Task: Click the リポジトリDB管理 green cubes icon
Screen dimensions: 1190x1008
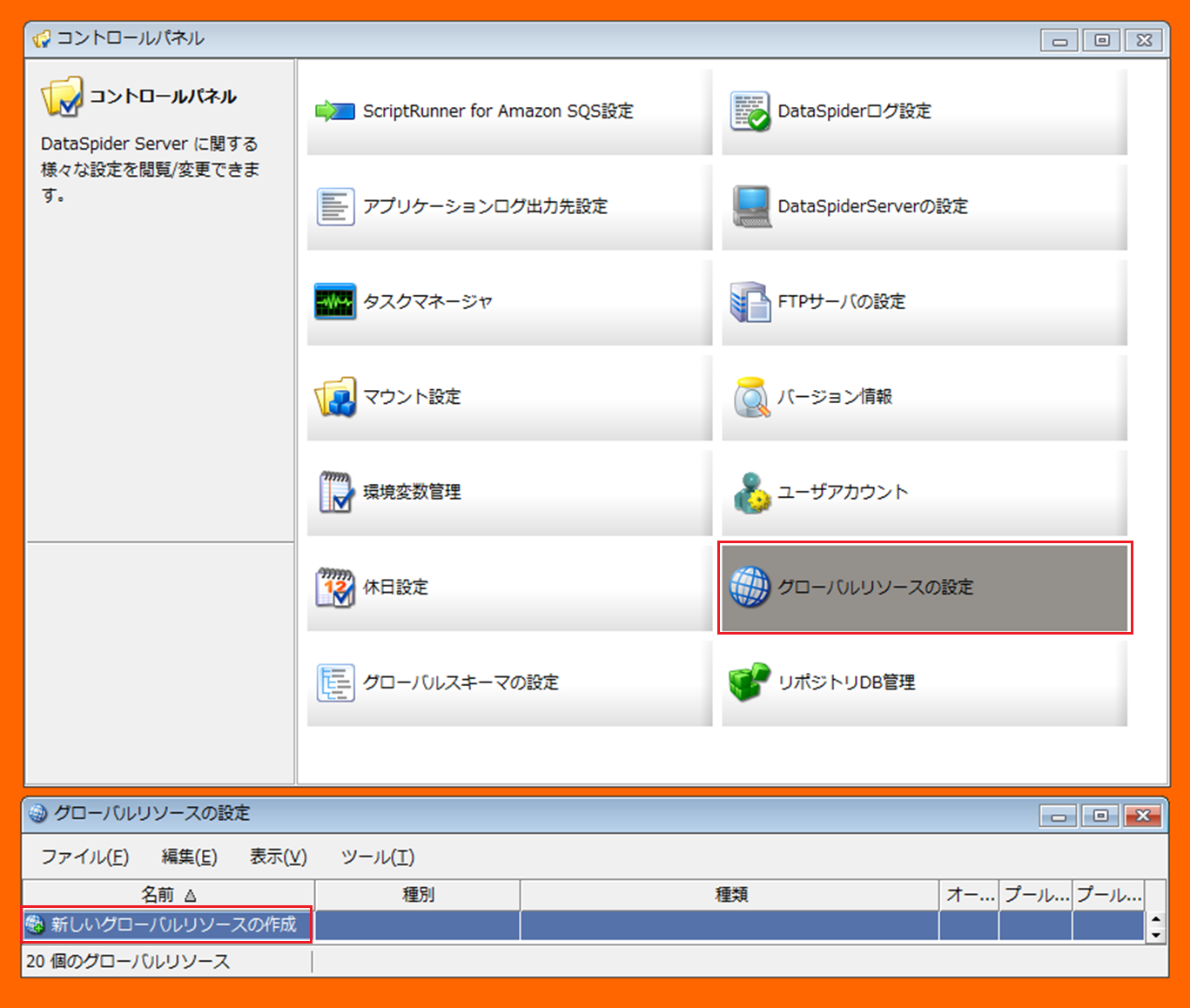Action: tap(750, 682)
